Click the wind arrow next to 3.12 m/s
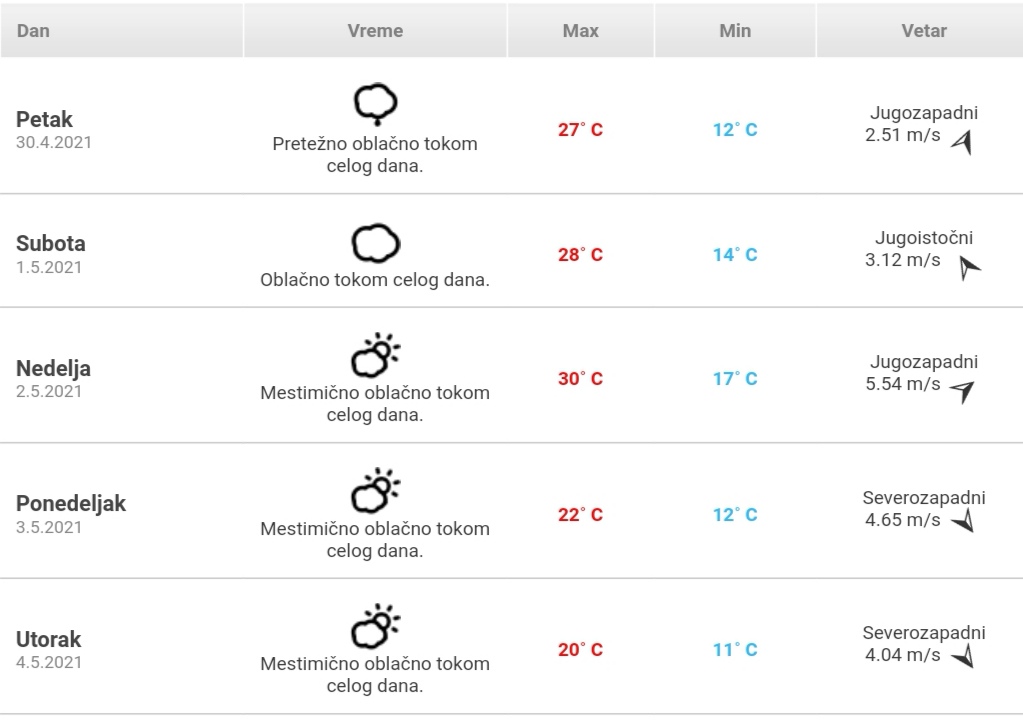The height and width of the screenshot is (722, 1023). 970,267
